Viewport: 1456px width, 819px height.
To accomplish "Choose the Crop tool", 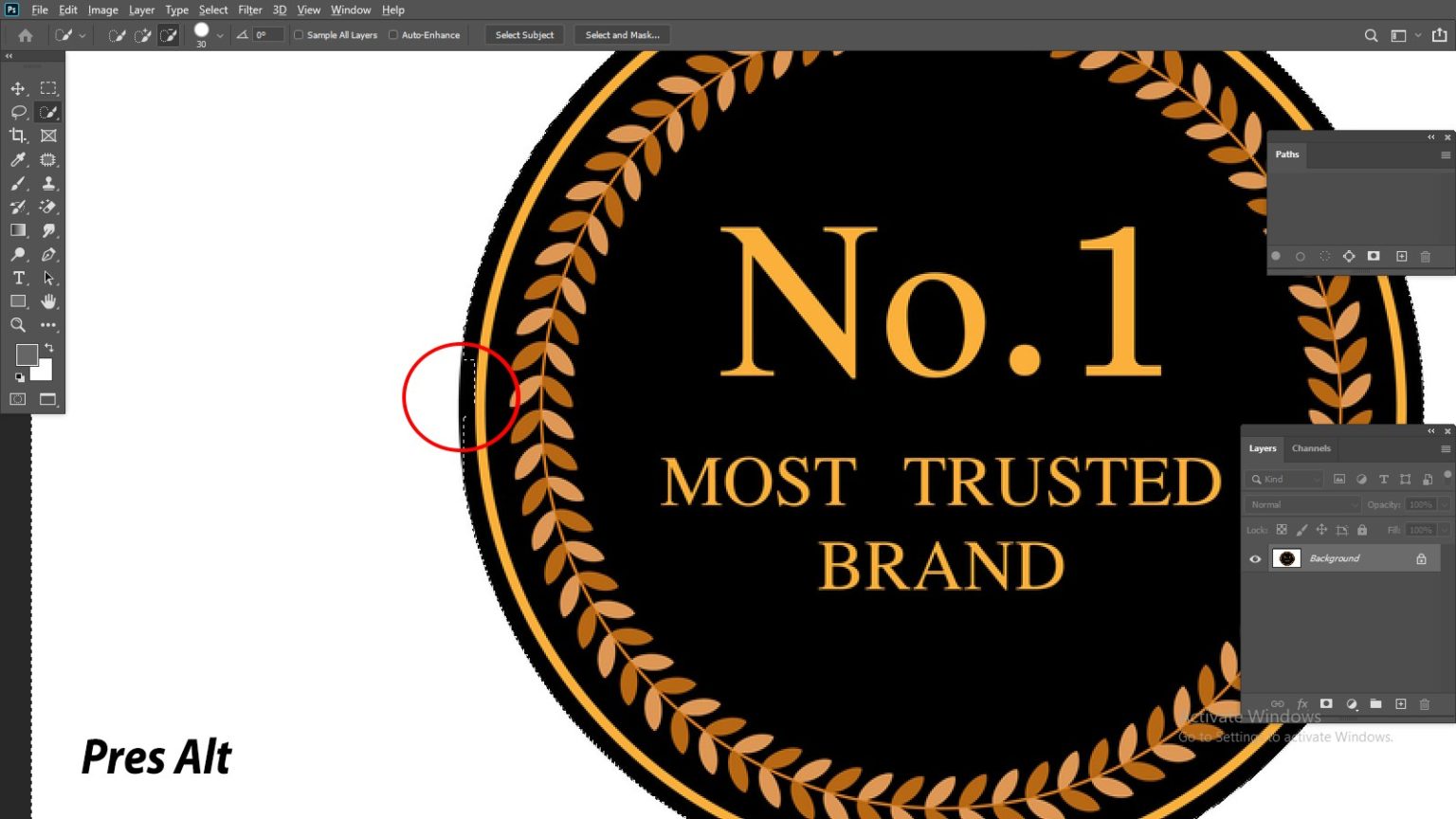I will click(x=18, y=136).
